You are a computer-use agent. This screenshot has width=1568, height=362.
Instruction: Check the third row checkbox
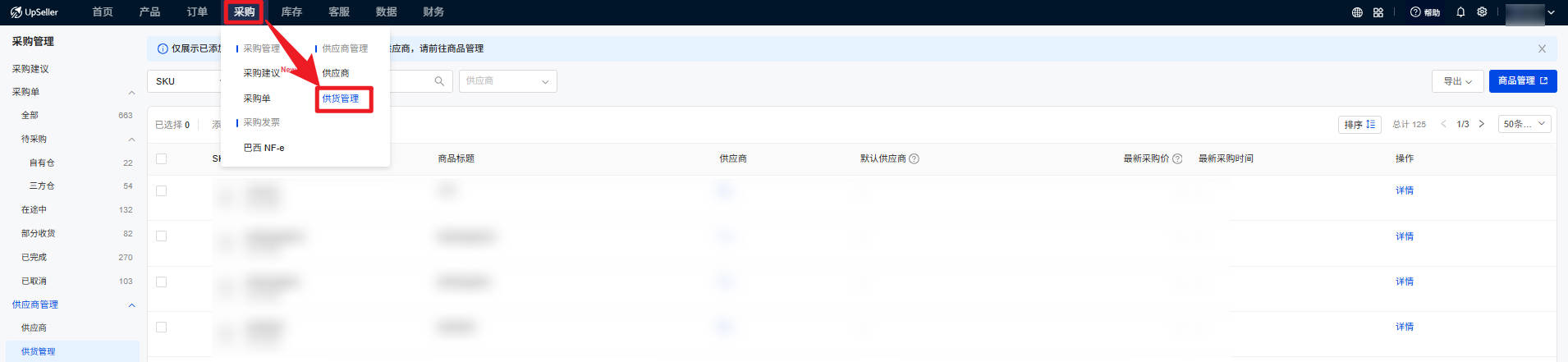161,282
